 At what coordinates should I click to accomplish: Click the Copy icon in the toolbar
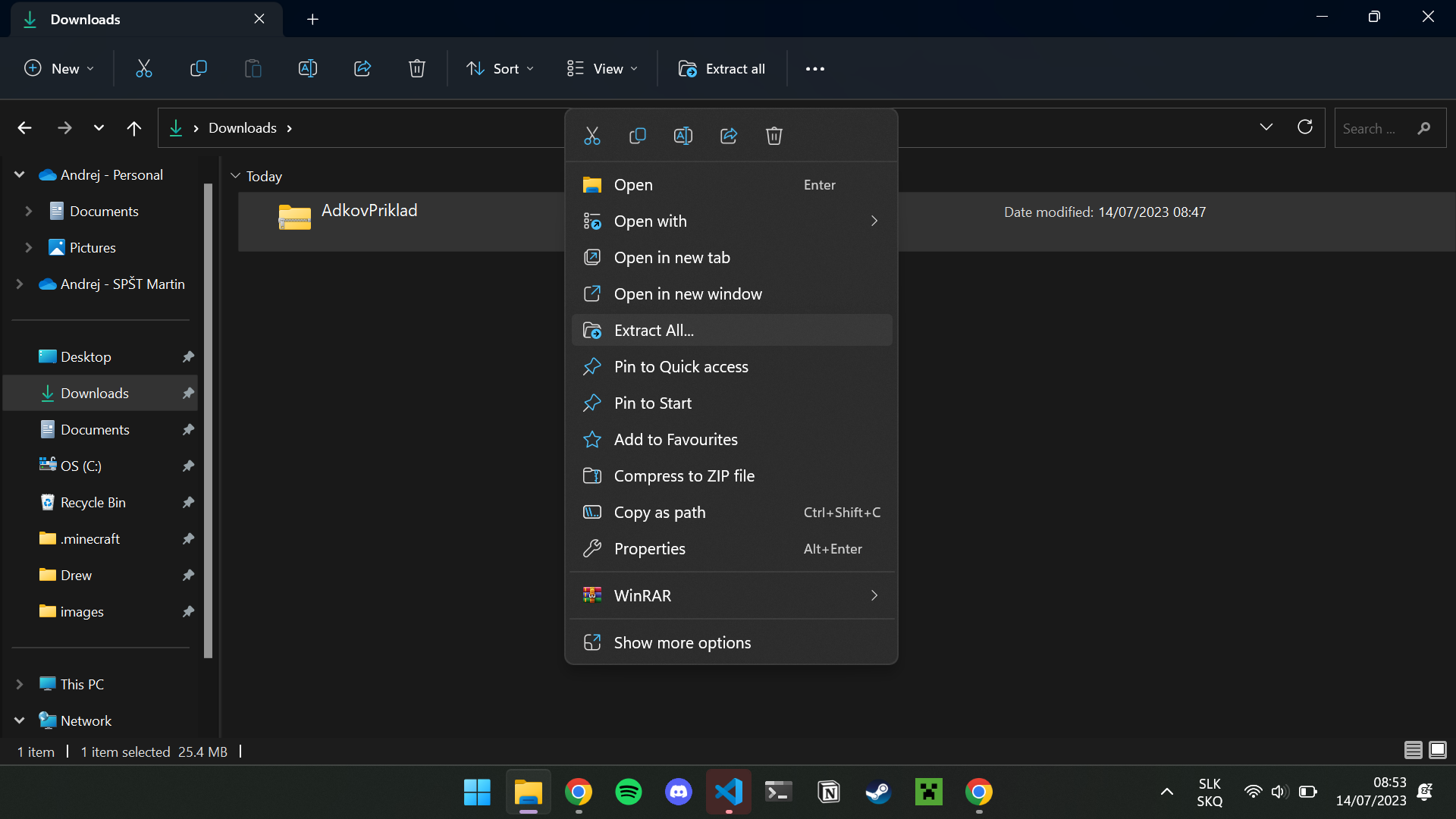198,69
